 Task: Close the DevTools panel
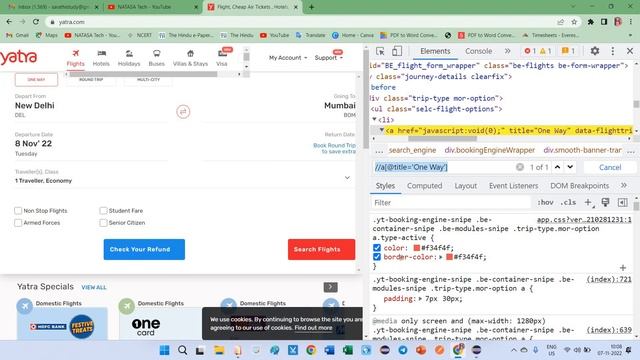[630, 51]
